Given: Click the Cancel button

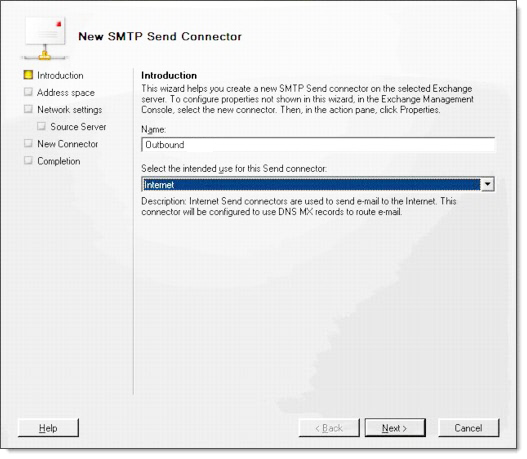Looking at the screenshot, I should coord(469,428).
